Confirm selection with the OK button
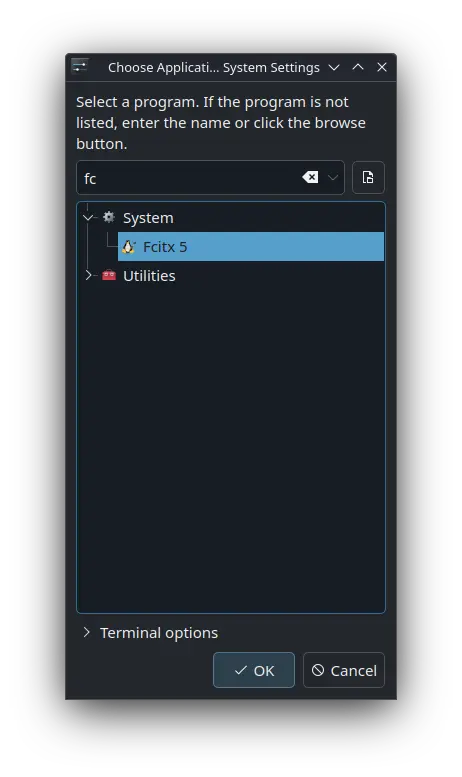This screenshot has width=462, height=777. (x=254, y=670)
